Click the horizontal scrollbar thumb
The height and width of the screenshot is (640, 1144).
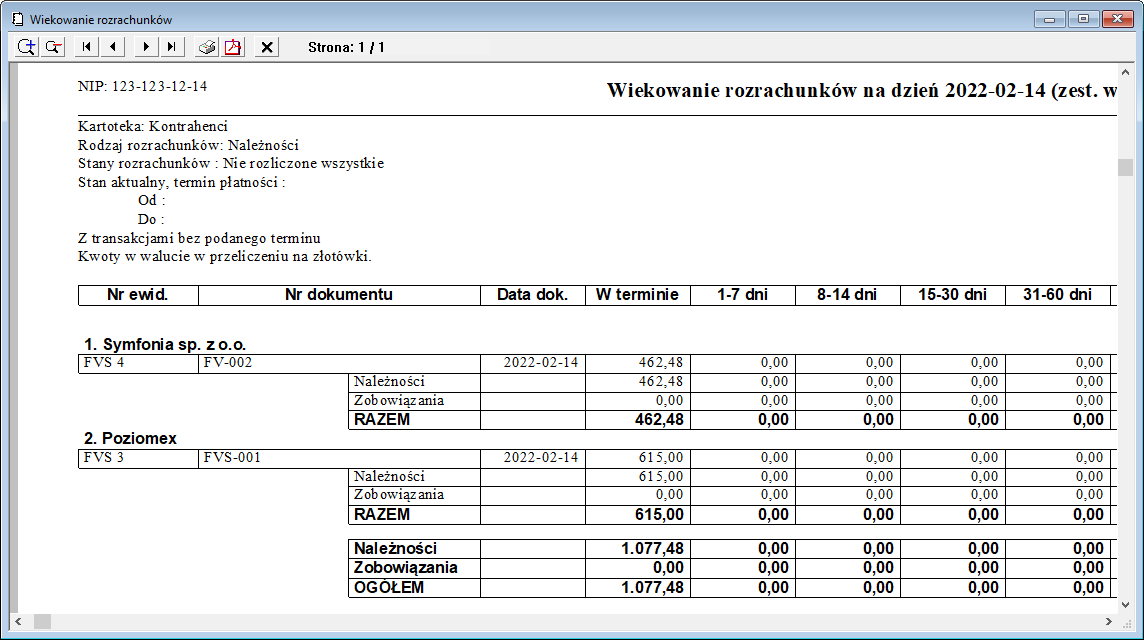pyautogui.click(x=42, y=622)
